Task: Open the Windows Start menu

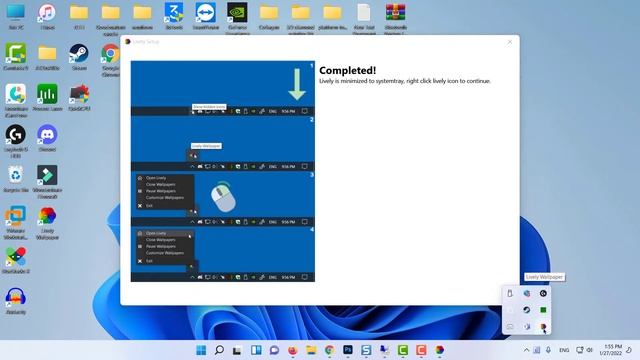Action: [x=201, y=350]
